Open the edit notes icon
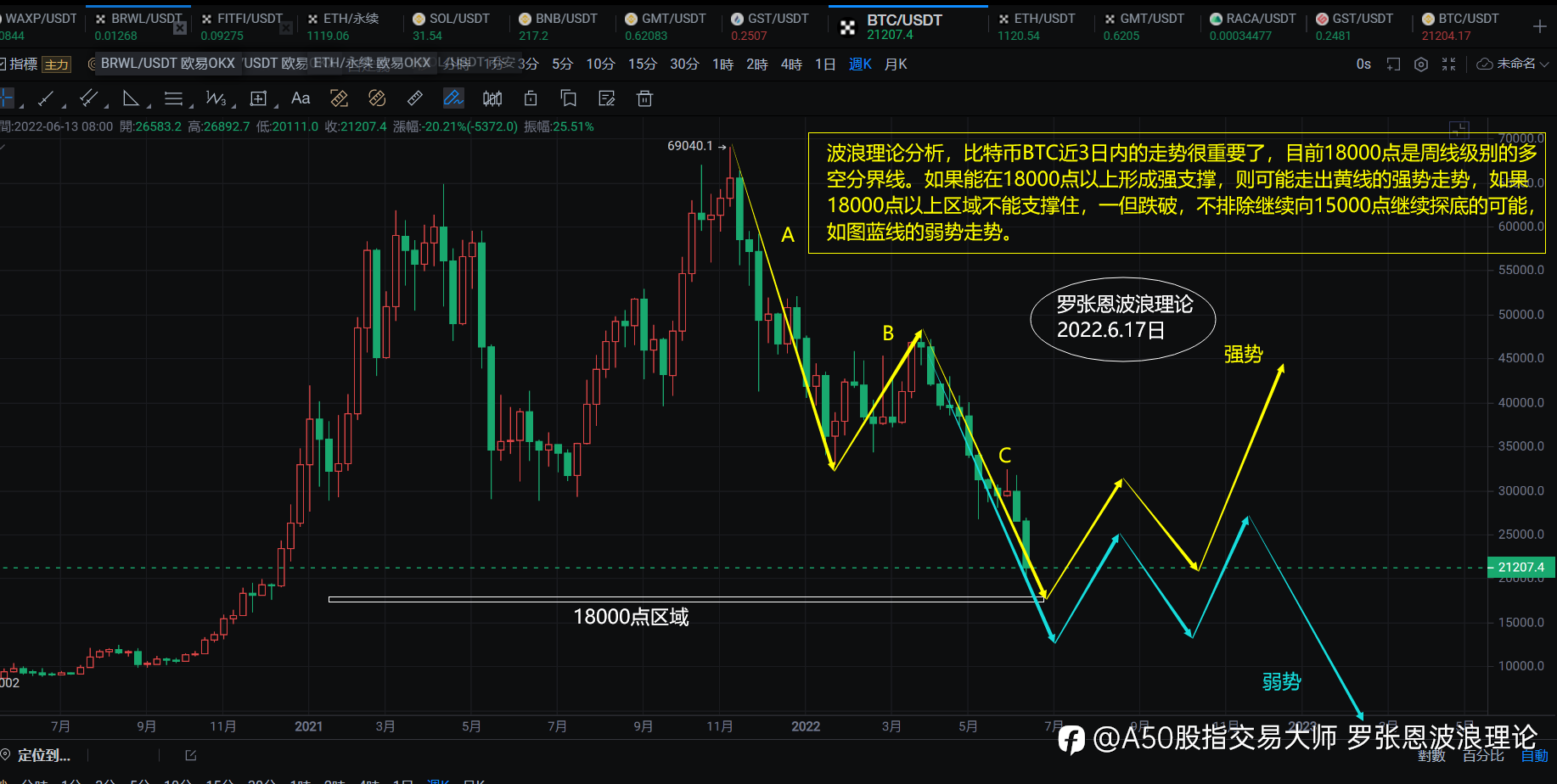 click(x=607, y=98)
